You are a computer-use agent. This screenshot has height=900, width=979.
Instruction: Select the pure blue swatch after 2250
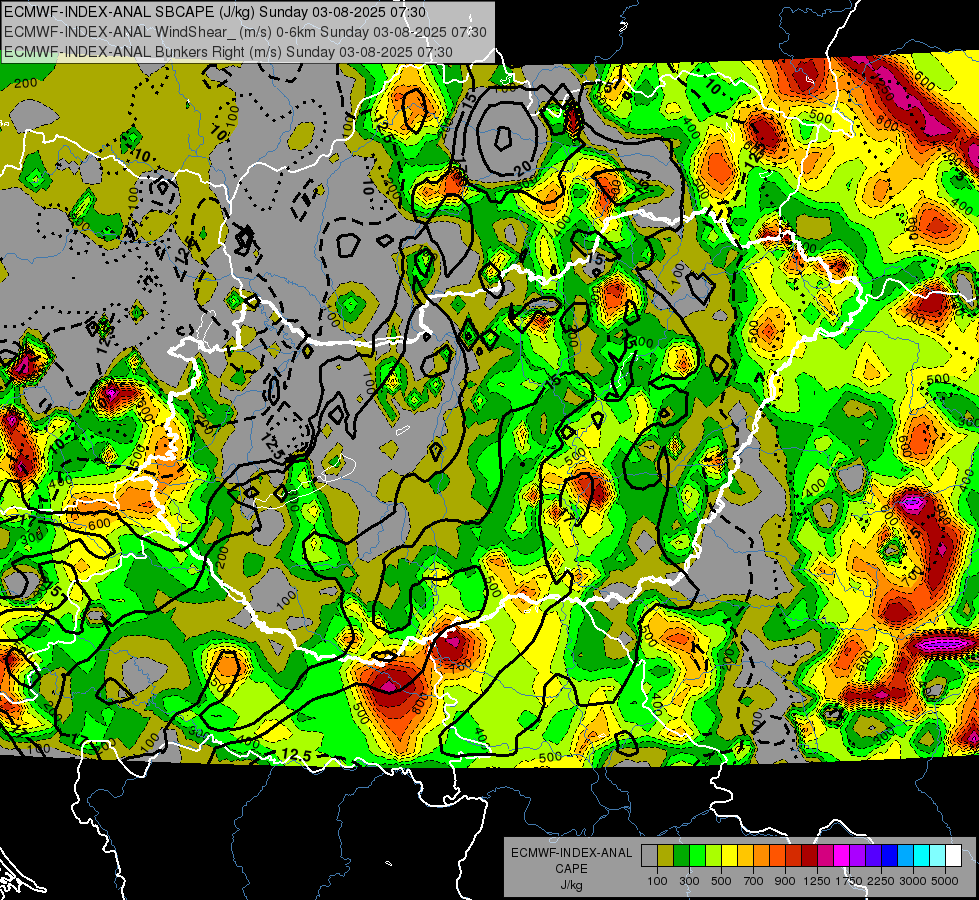(890, 856)
